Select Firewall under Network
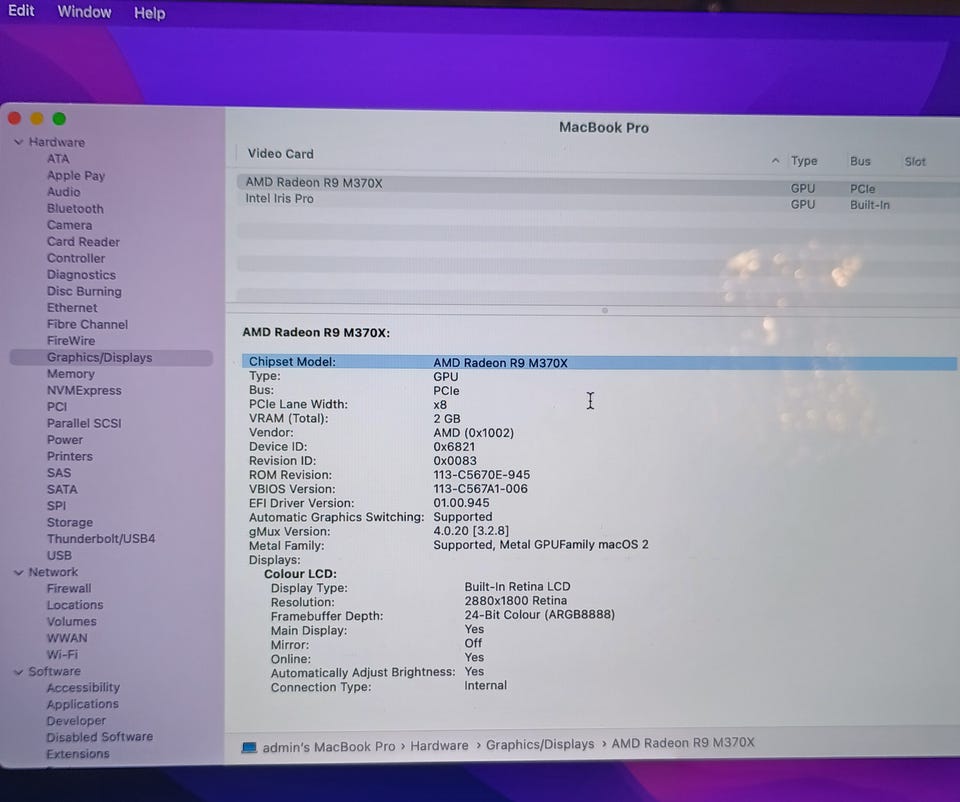Screen dimensions: 960x802 point(69,588)
